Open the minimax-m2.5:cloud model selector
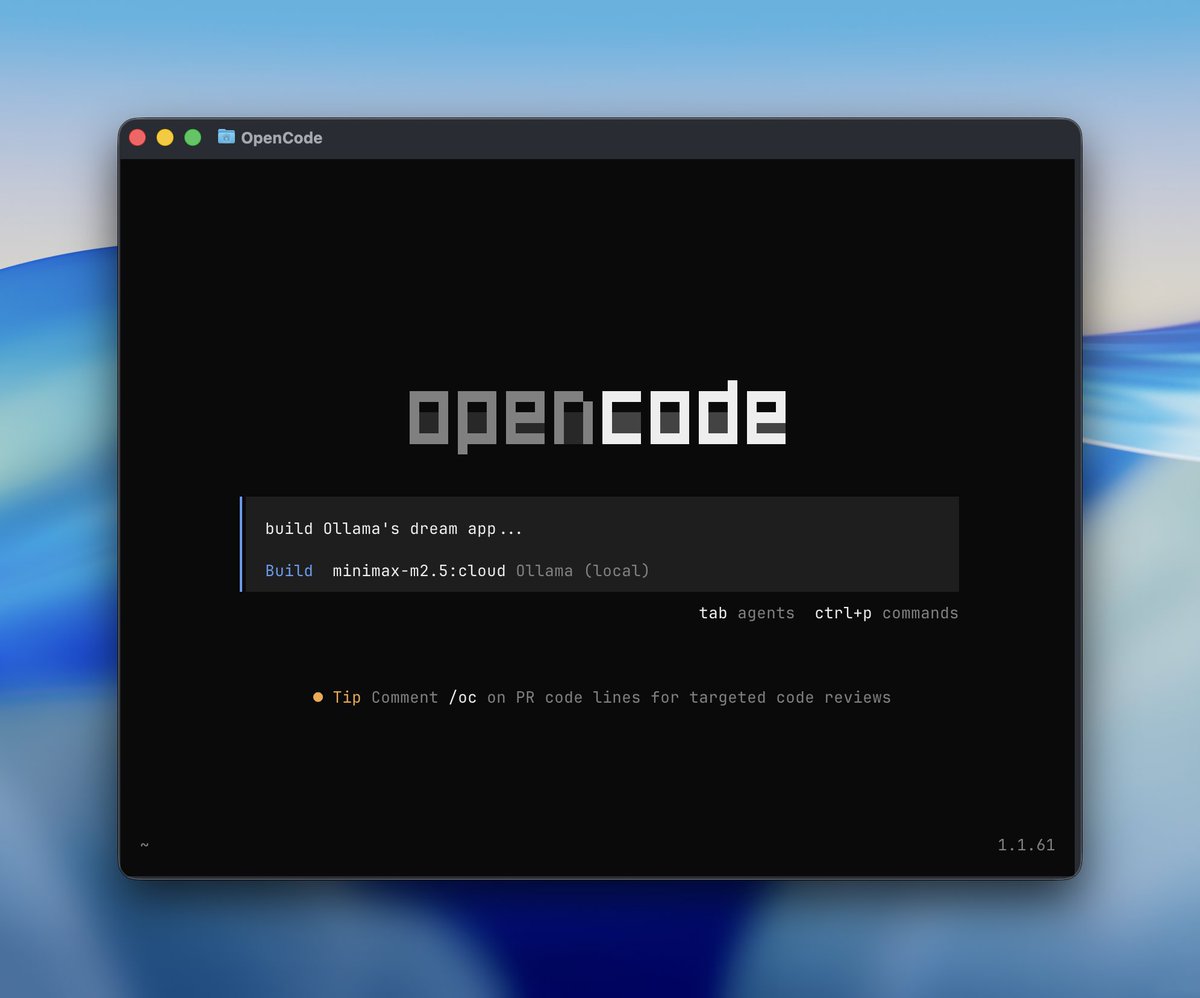The height and width of the screenshot is (998, 1200). pyautogui.click(x=417, y=570)
